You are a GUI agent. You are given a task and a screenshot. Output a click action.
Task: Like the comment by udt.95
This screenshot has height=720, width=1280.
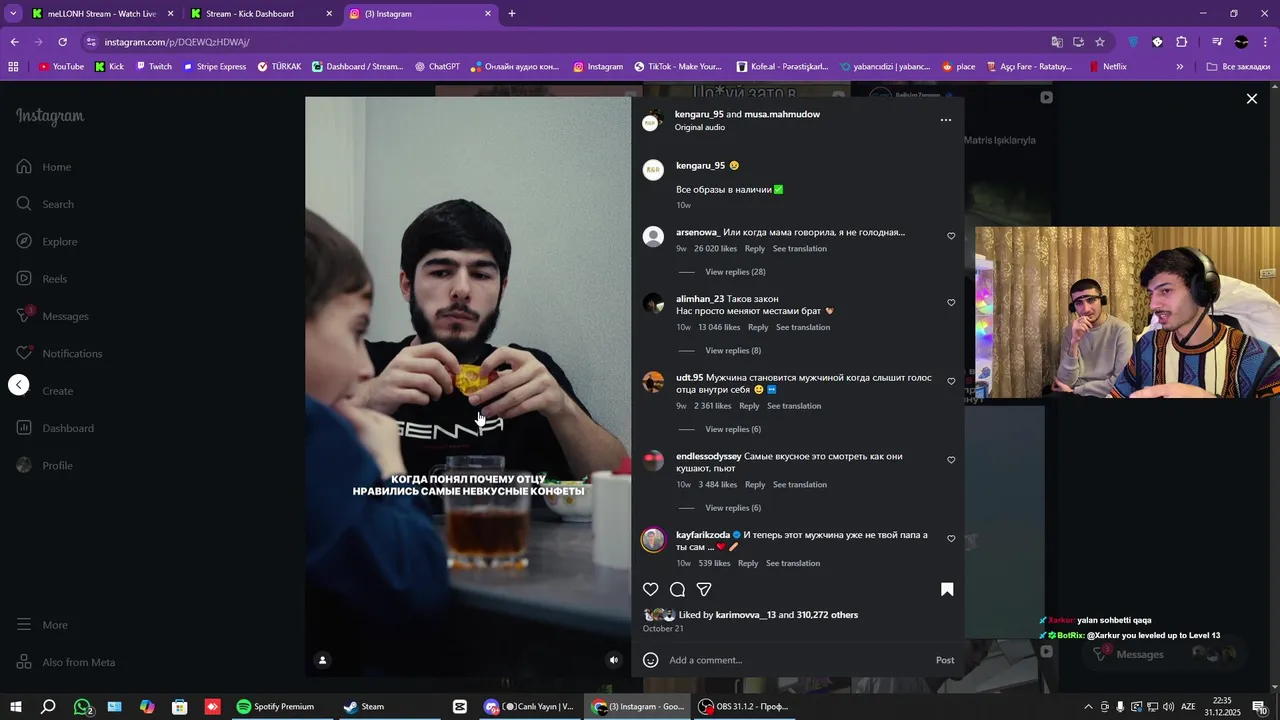pyautogui.click(x=951, y=382)
